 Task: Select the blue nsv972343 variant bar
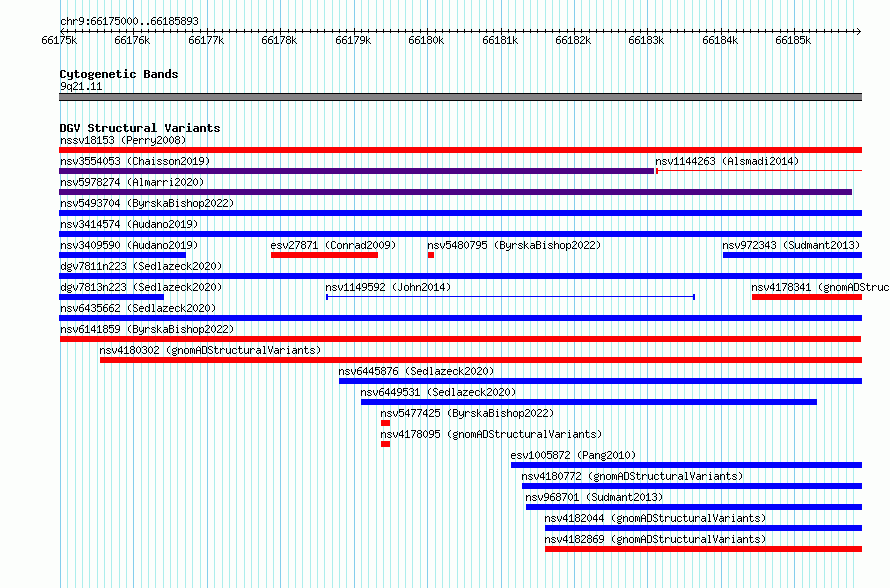pyautogui.click(x=792, y=255)
